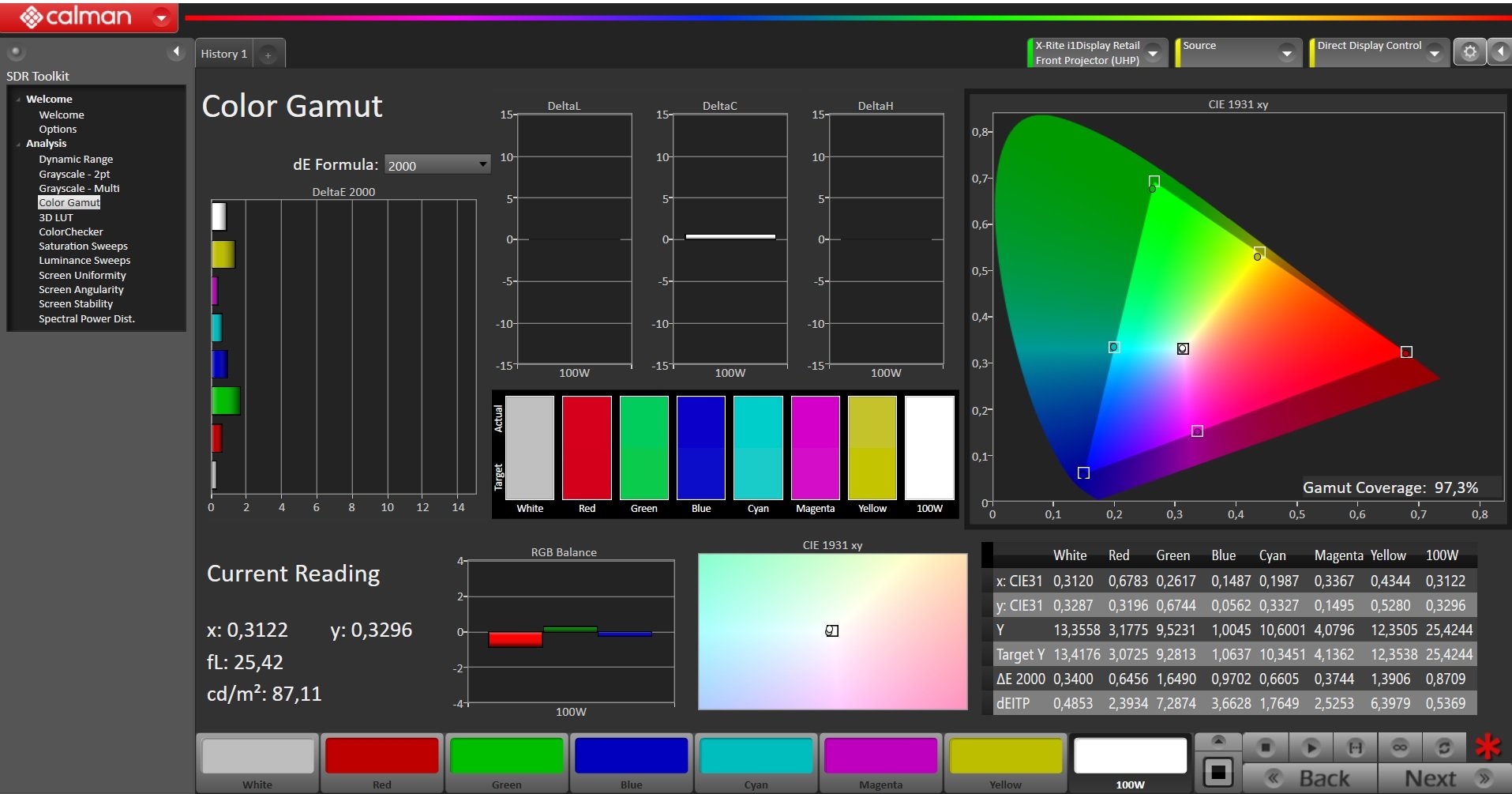Switch to the History 1 tab
The width and height of the screenshot is (1512, 794).
click(224, 54)
